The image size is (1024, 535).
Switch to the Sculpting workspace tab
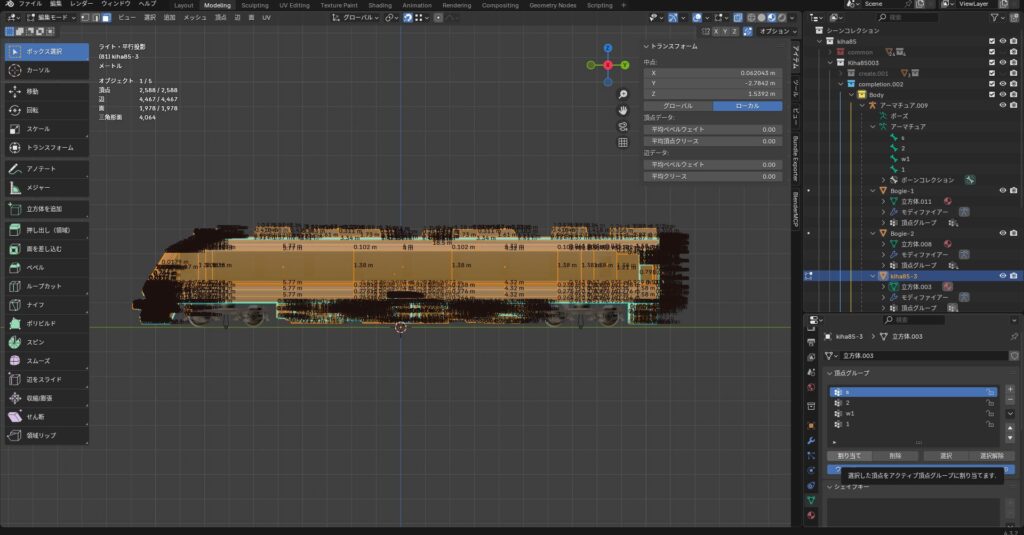(255, 5)
